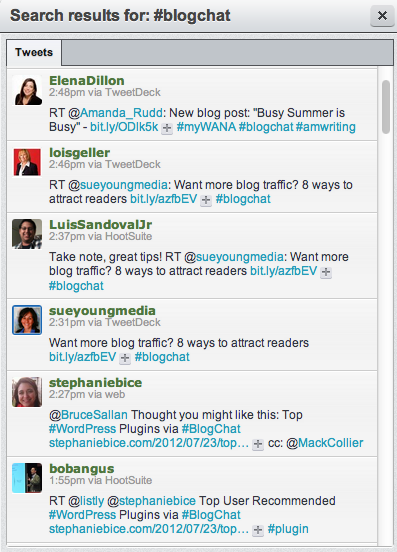Expand the stephaniebice.com link in stephaniebice's tweet

[258, 444]
